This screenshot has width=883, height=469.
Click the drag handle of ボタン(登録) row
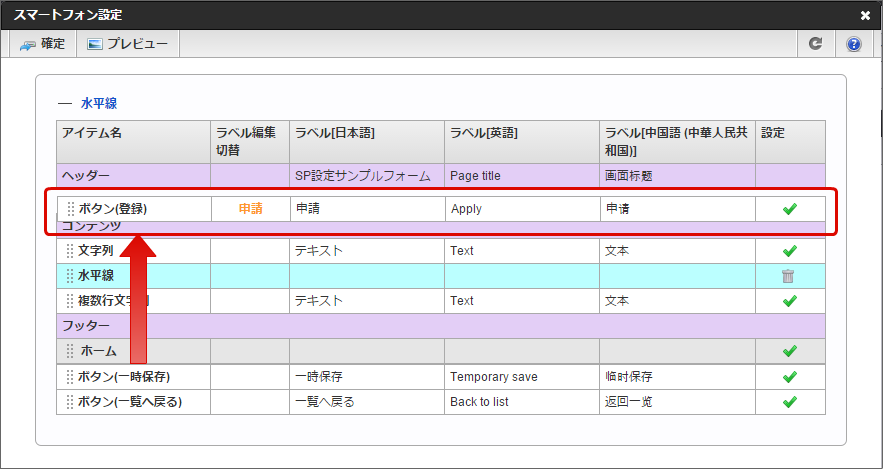point(70,209)
